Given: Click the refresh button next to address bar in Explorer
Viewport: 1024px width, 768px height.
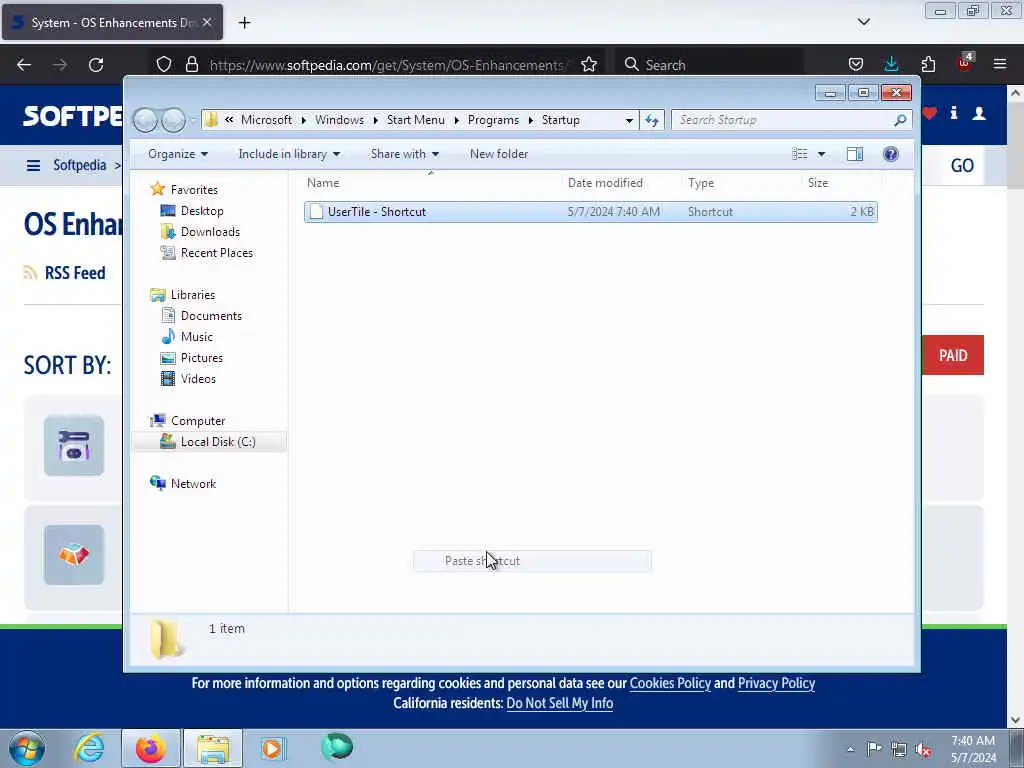Looking at the screenshot, I should 652,120.
